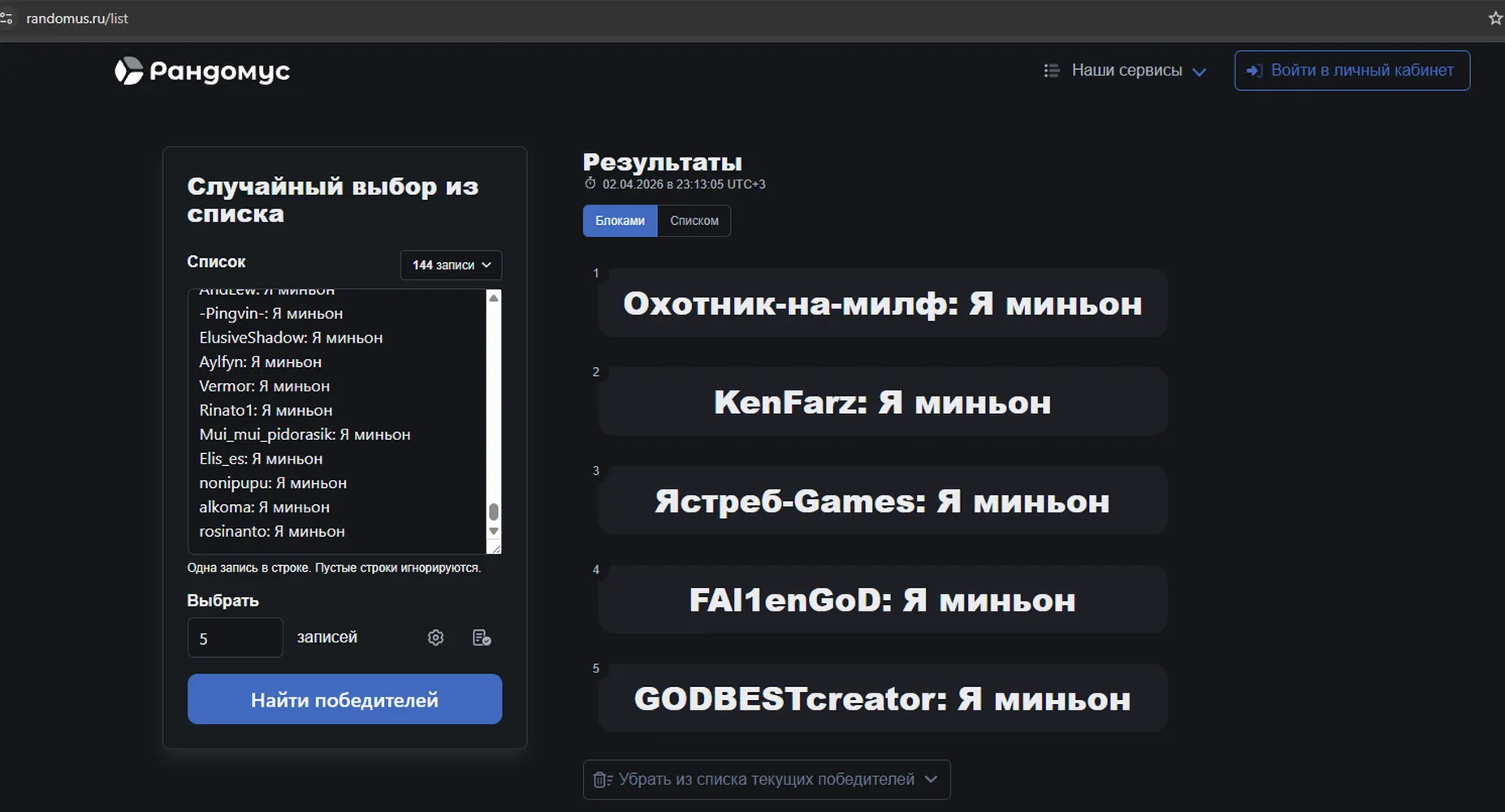Switch to the Блоками view tab
This screenshot has height=812, width=1505.
click(620, 221)
